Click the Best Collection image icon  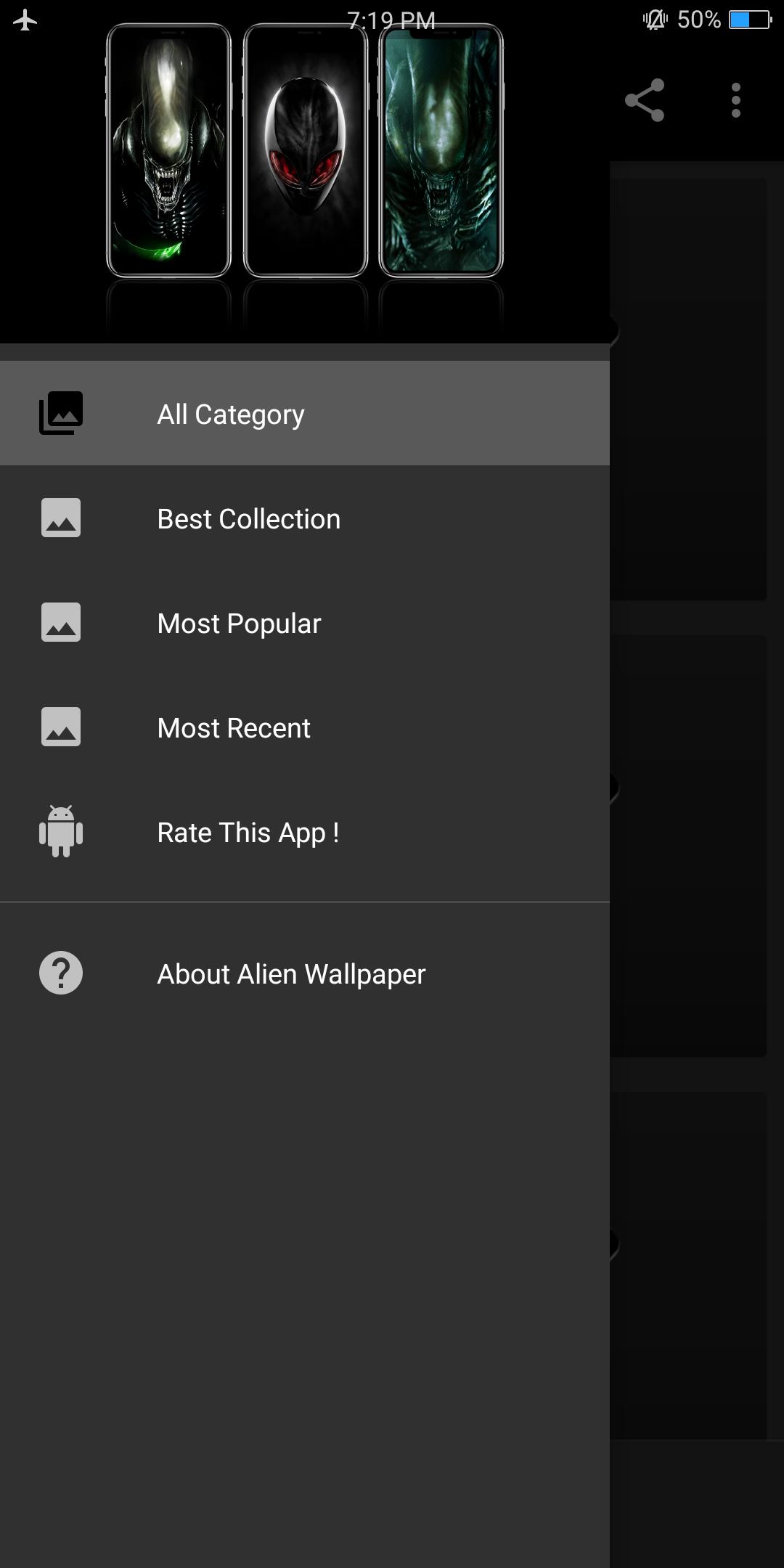[x=61, y=518]
